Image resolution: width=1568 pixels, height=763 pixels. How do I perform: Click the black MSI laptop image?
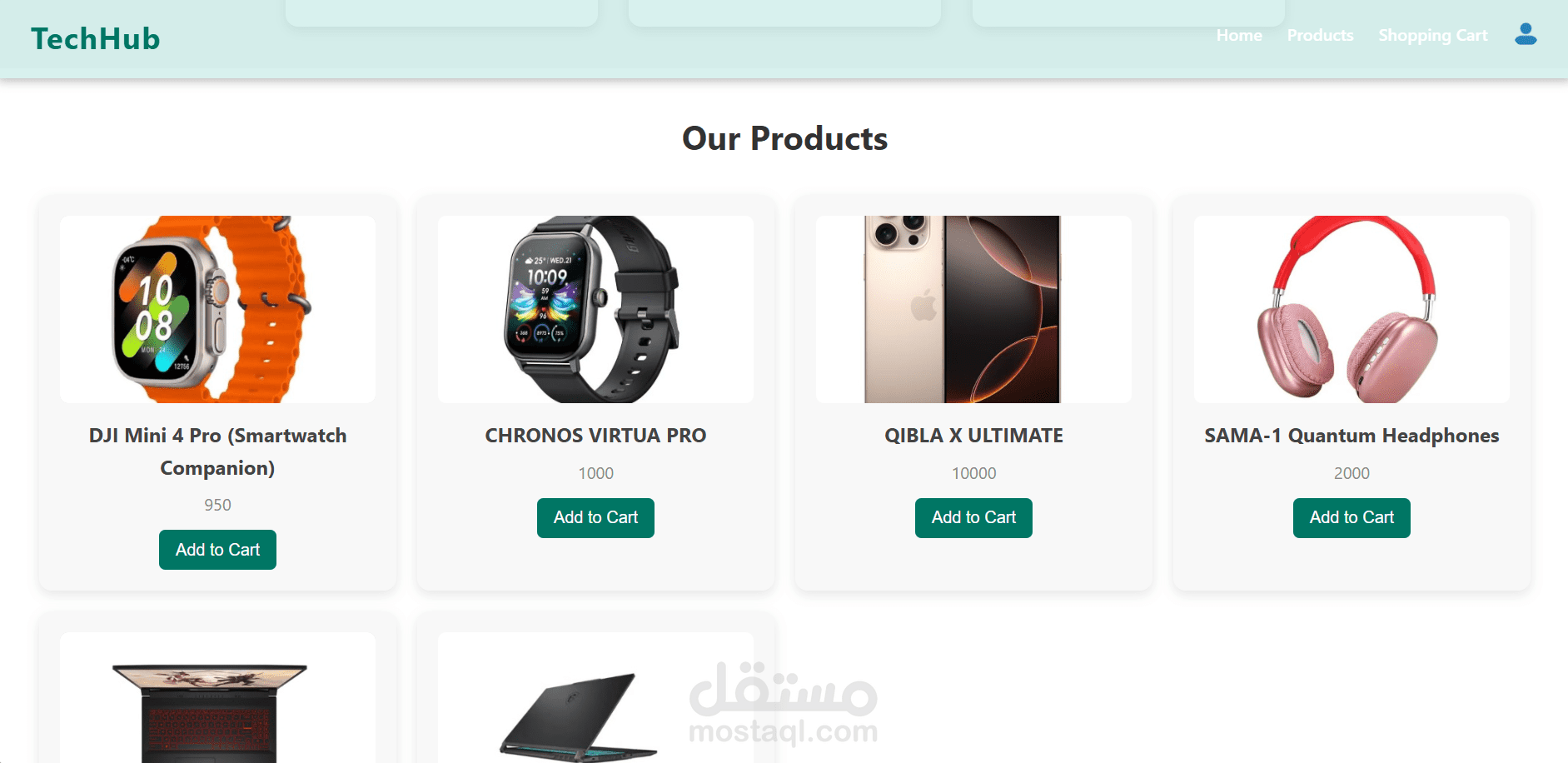pyautogui.click(x=595, y=698)
